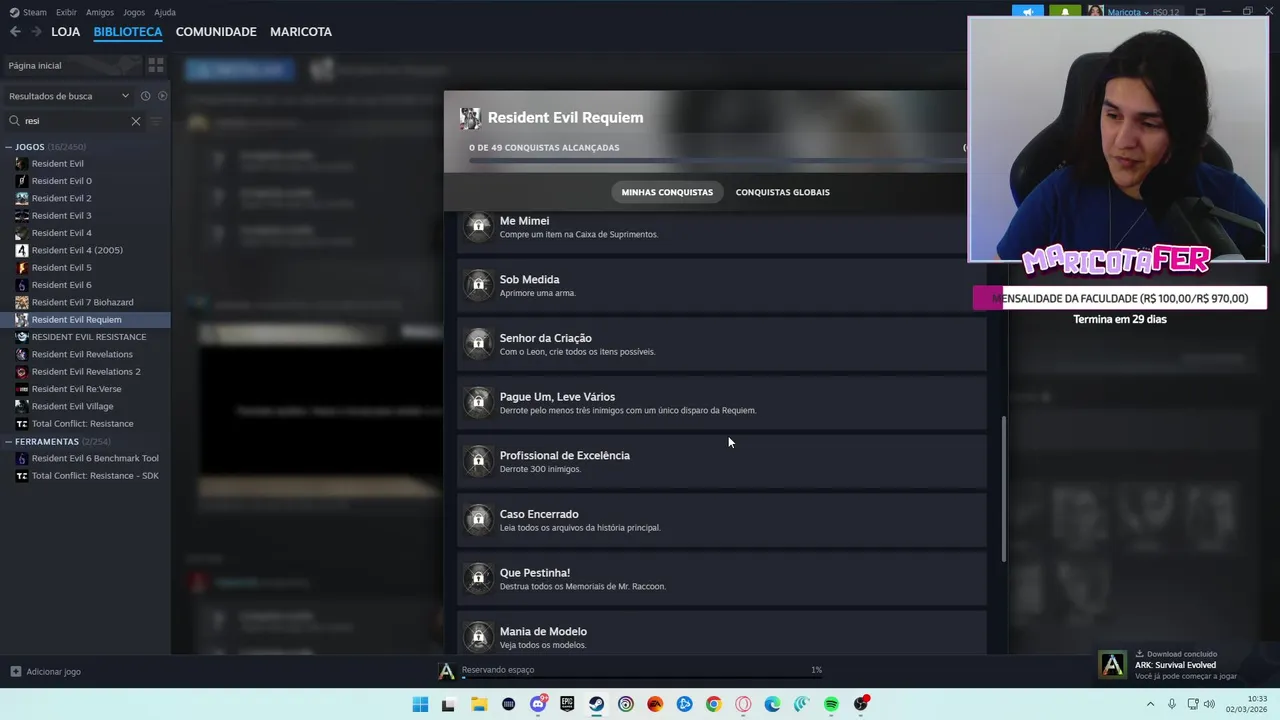Click the Sob Medida achievement lock icon

(x=479, y=285)
